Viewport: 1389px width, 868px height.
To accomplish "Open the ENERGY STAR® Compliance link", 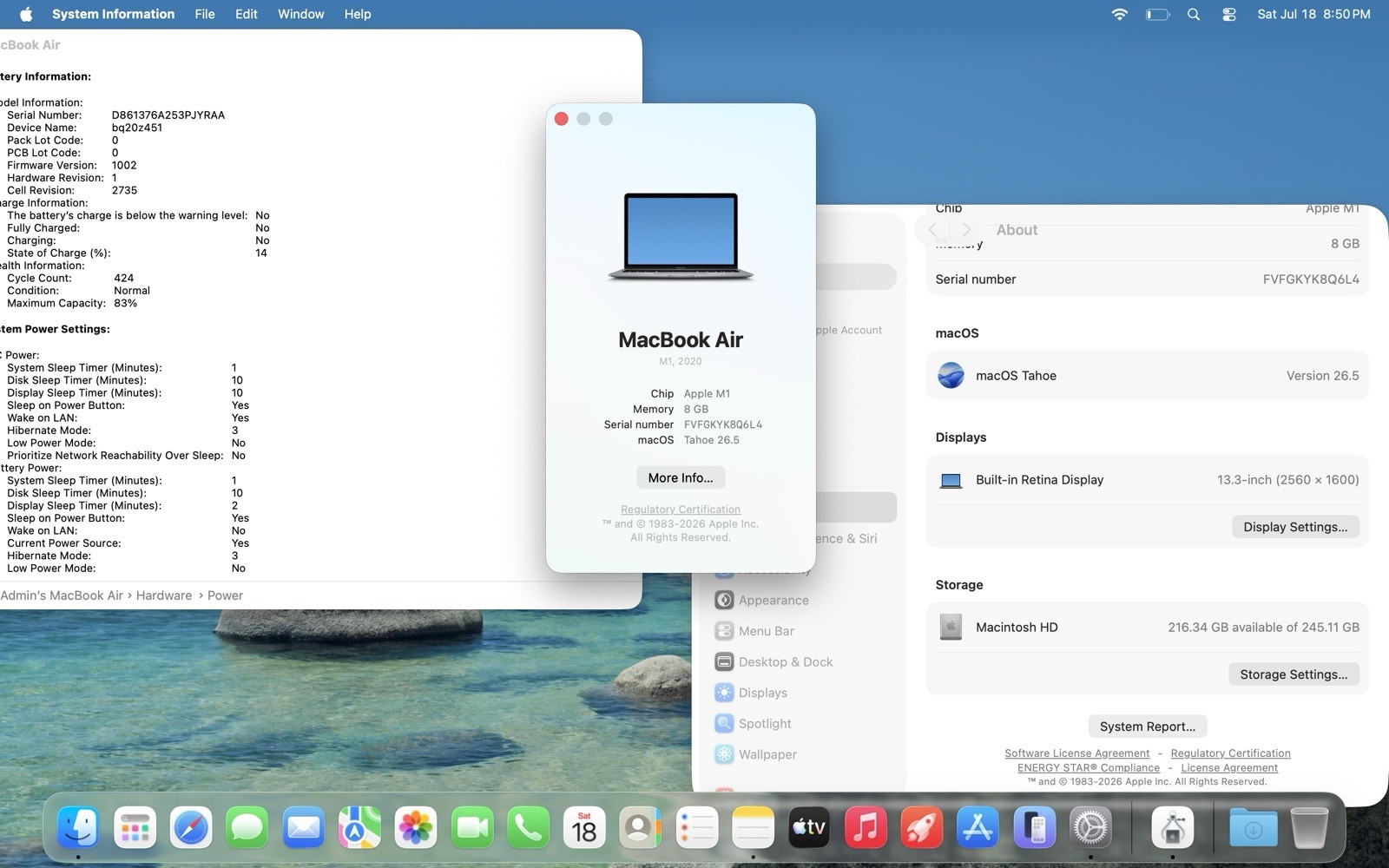I will (1089, 767).
